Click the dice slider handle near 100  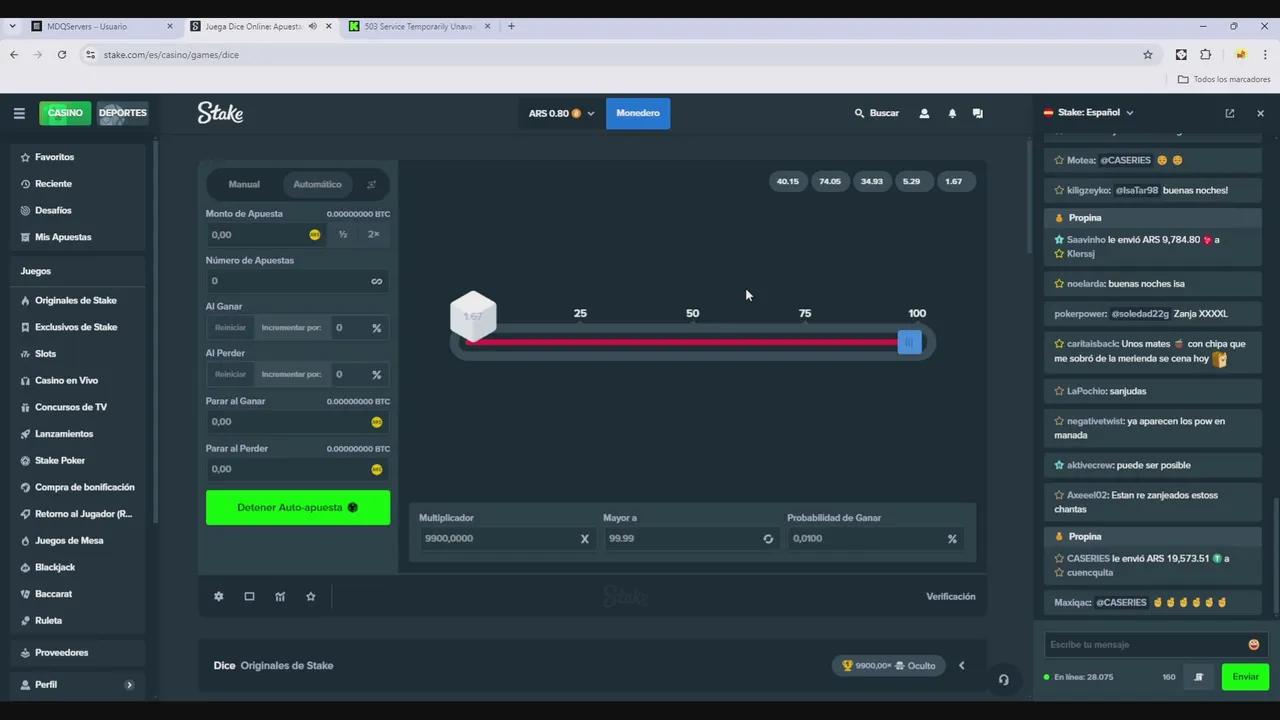click(909, 342)
